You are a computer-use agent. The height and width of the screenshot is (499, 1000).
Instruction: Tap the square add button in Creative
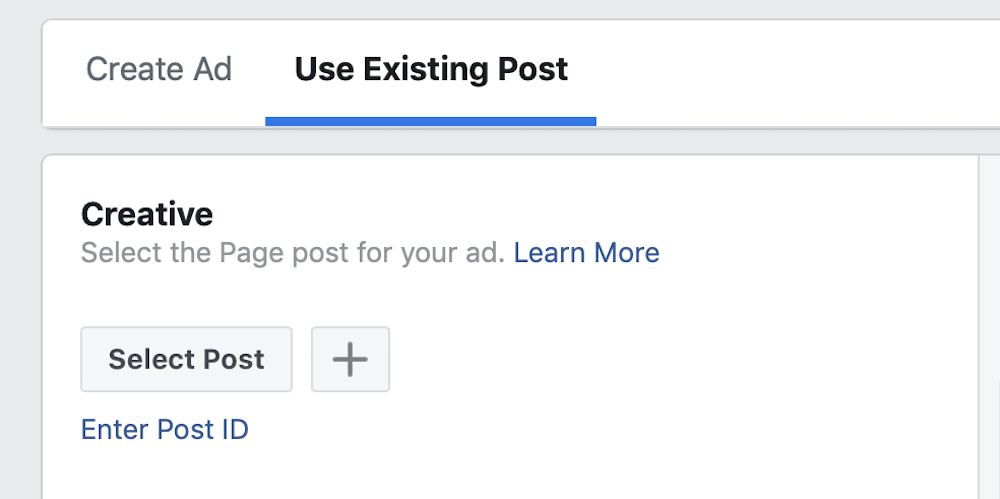(x=350, y=359)
